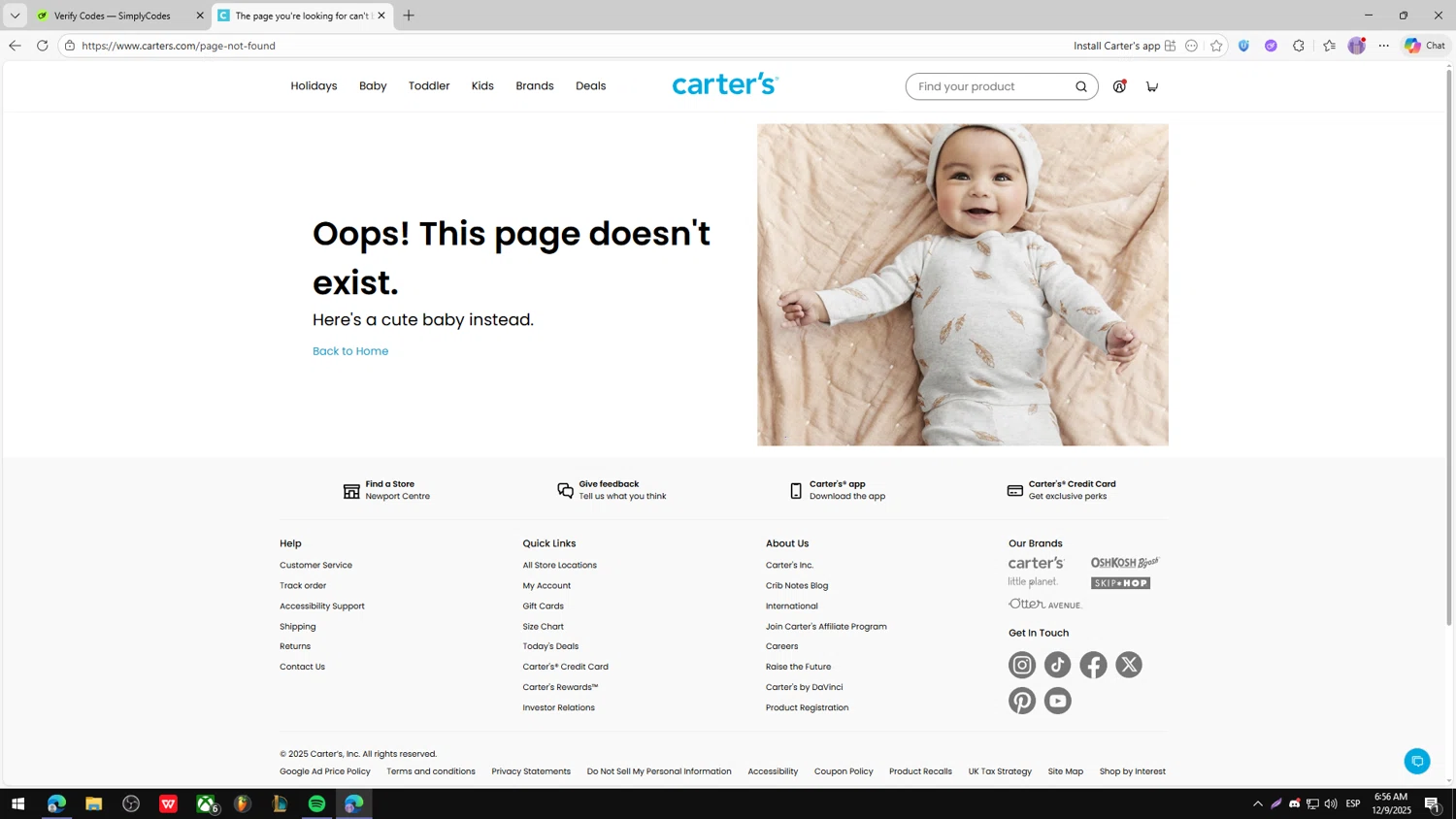Open the Deals navigation menu

point(590,86)
